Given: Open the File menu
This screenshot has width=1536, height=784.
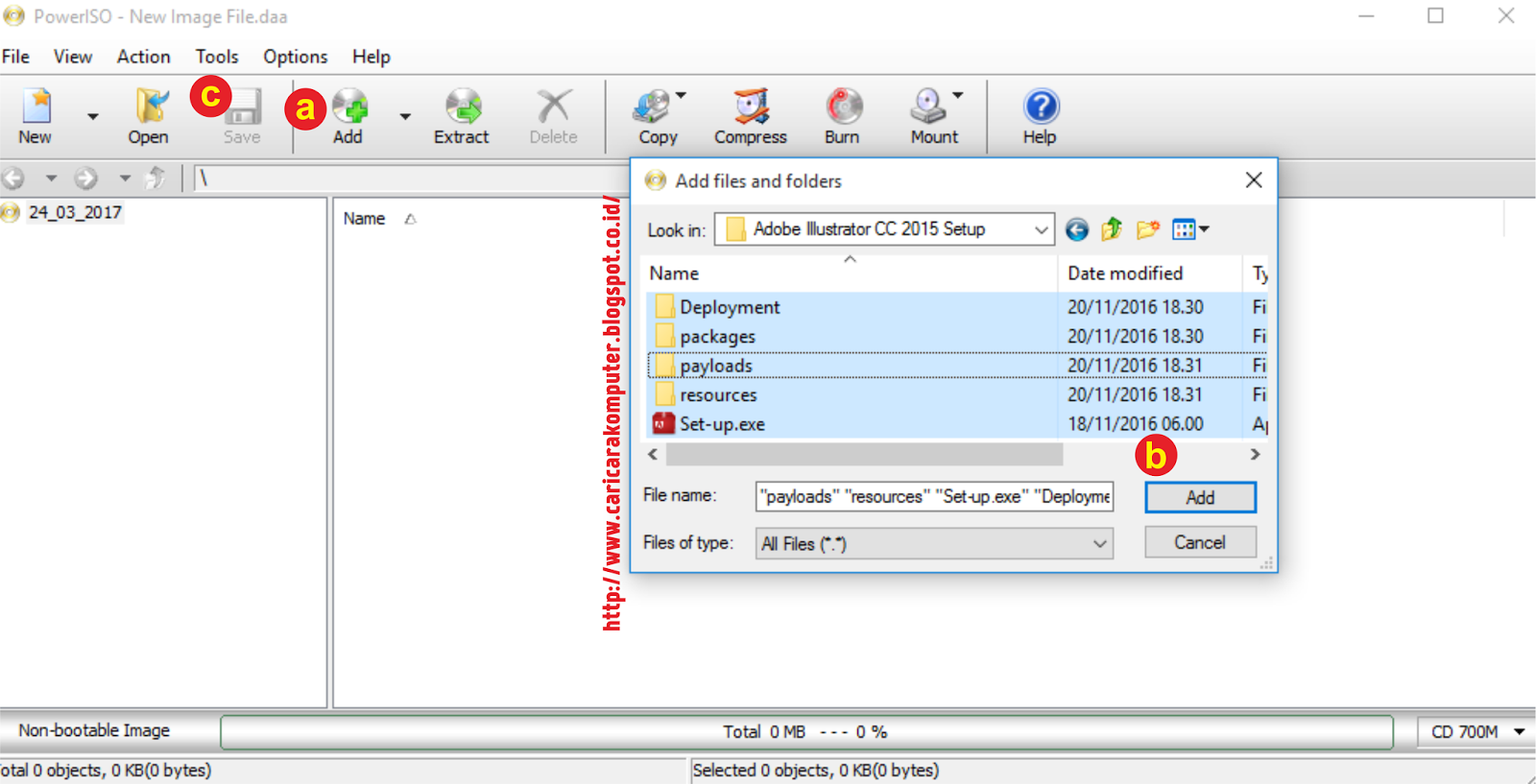Looking at the screenshot, I should [15, 57].
